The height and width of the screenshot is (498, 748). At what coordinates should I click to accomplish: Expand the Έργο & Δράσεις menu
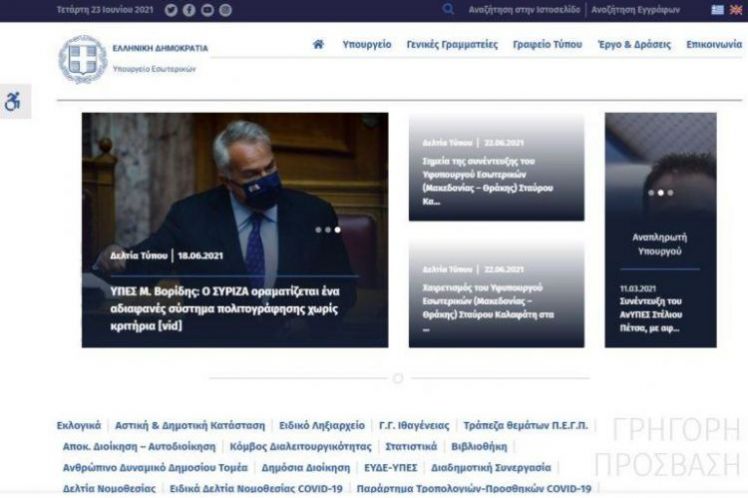tap(634, 45)
